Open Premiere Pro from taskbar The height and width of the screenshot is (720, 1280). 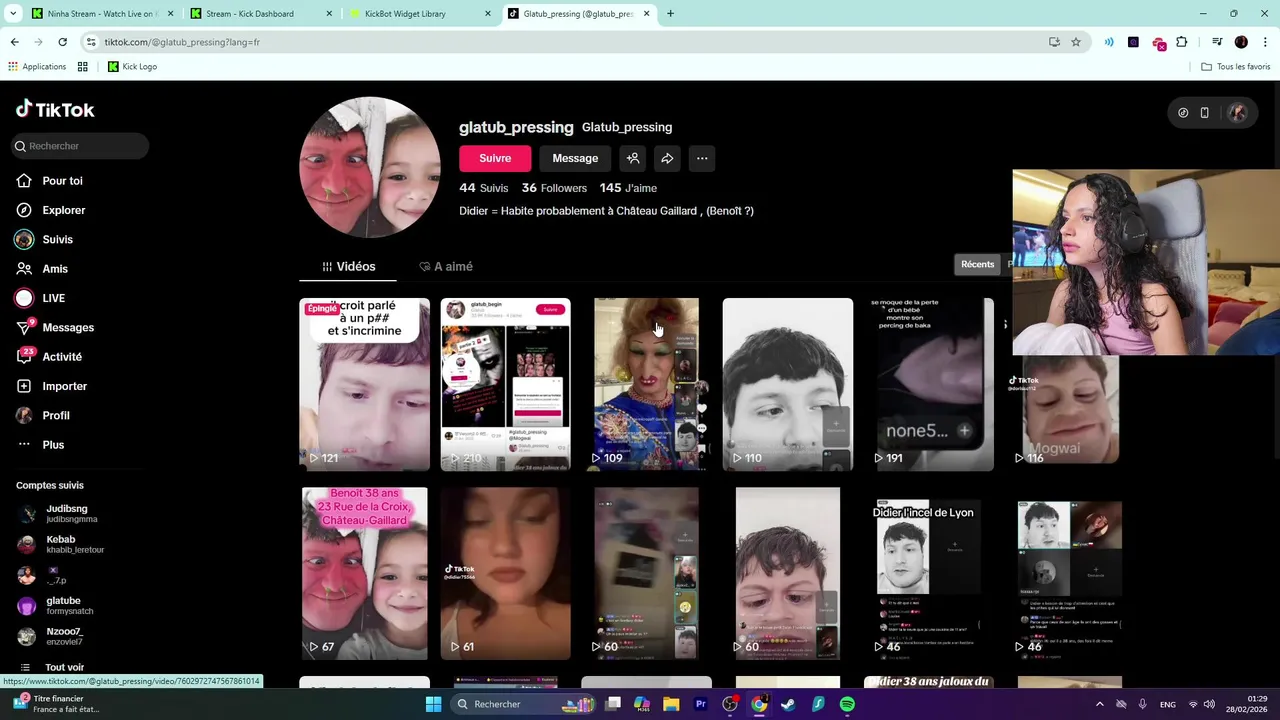click(x=701, y=704)
